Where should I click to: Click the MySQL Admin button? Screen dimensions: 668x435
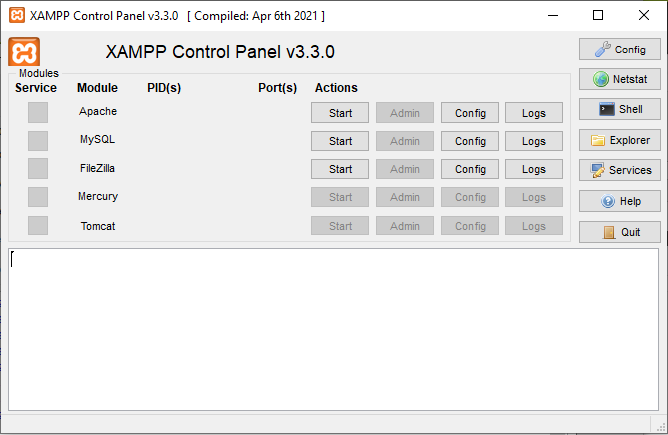(405, 141)
